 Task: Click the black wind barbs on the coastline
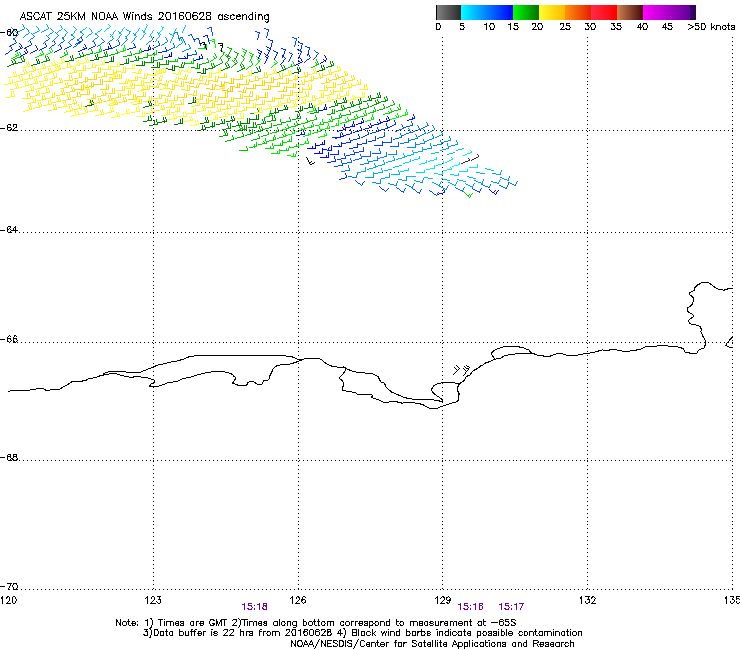462,370
